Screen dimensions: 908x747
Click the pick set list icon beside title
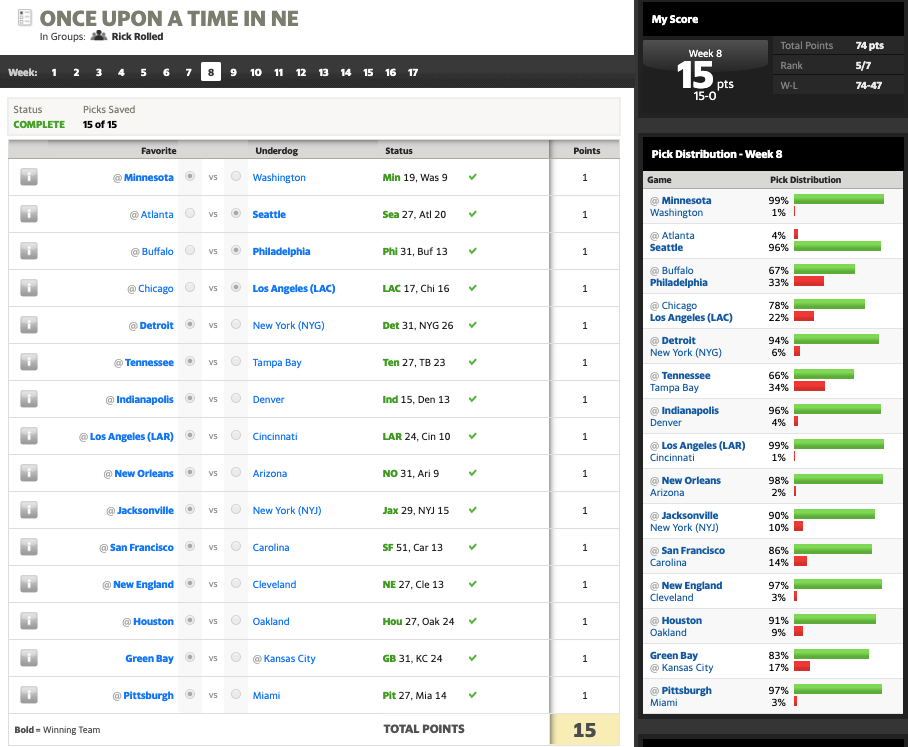pyautogui.click(x=25, y=17)
